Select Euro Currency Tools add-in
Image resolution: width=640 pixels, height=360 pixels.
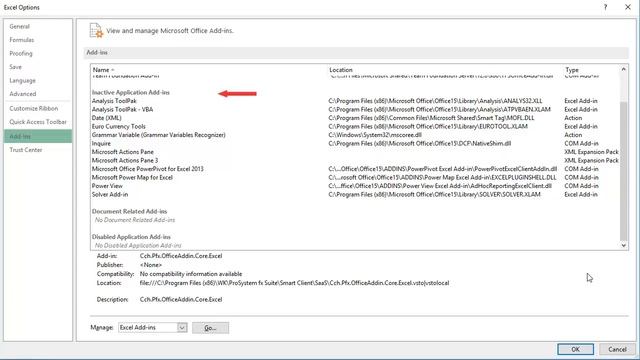tap(355, 127)
